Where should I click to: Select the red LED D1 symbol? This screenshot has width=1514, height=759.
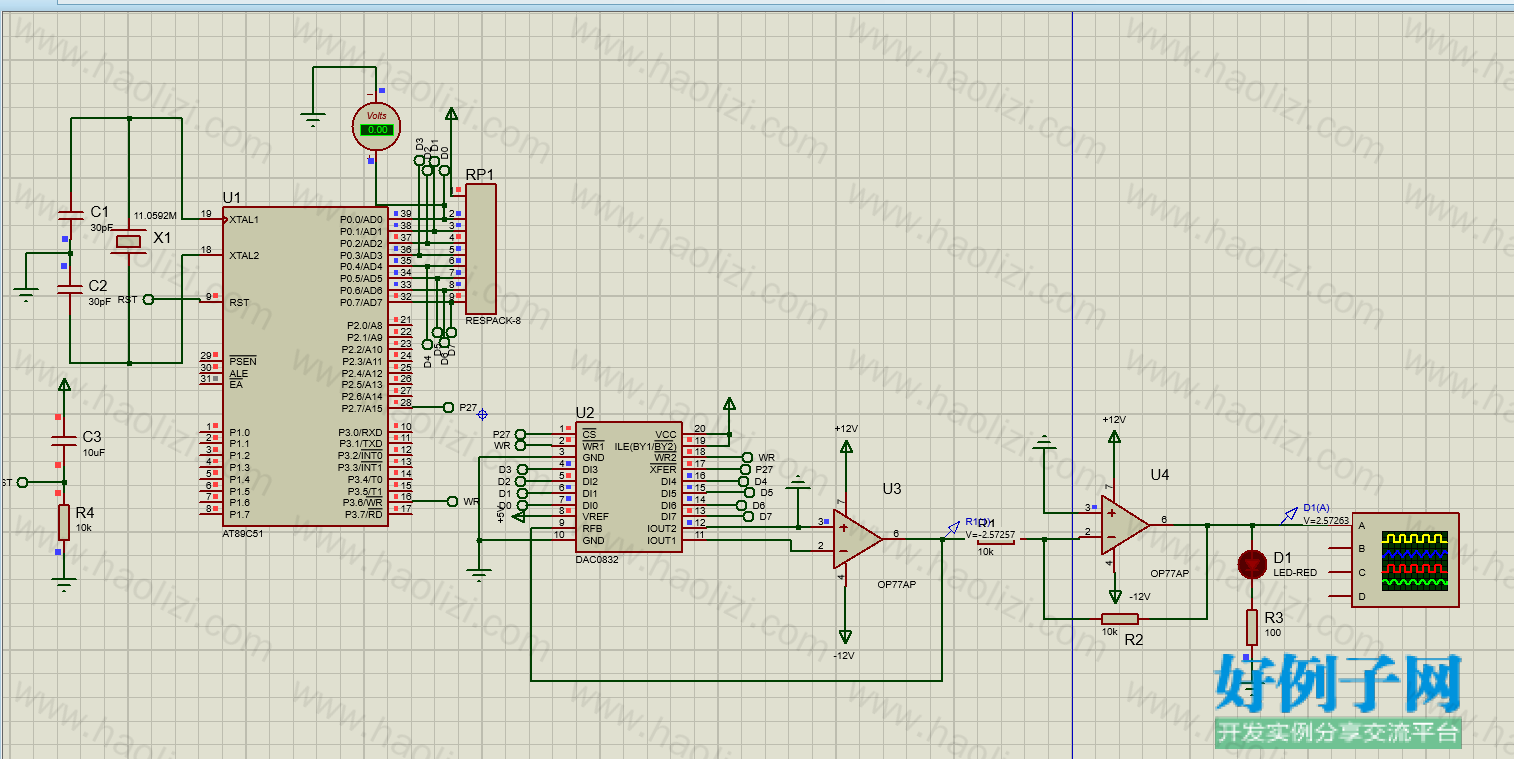[1251, 564]
